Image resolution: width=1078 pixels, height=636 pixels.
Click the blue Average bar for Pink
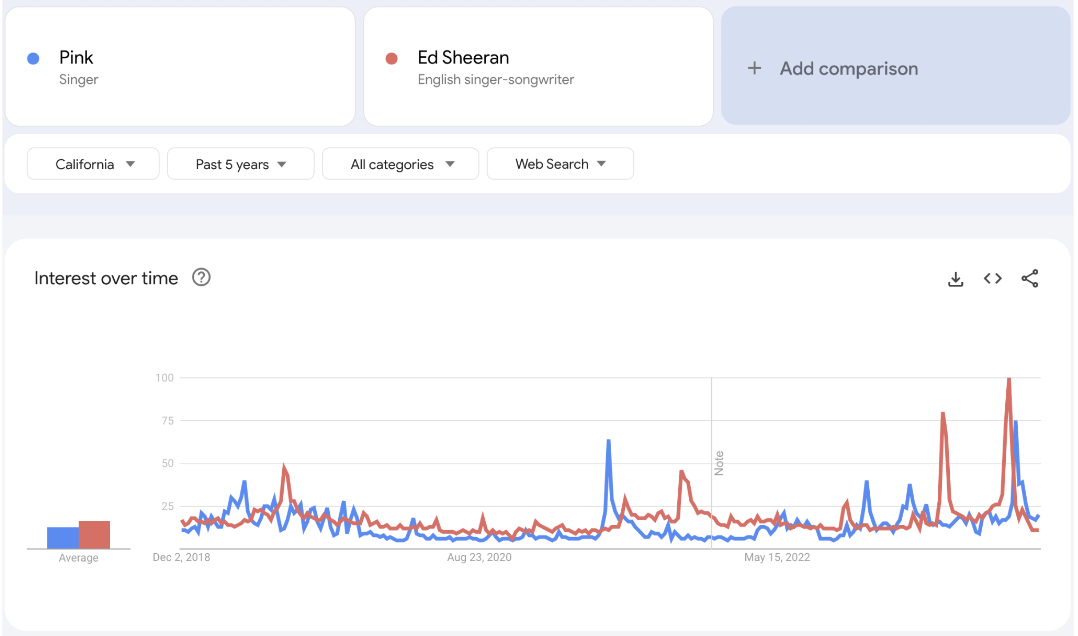coord(62,538)
